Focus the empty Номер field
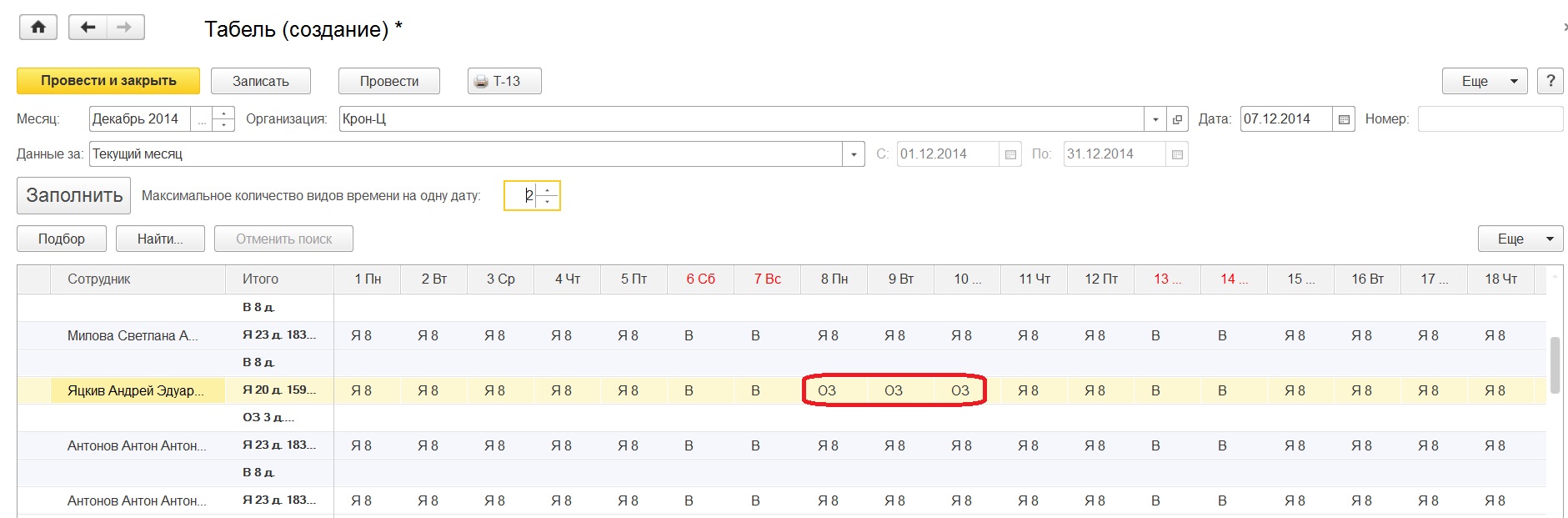The image size is (1568, 518). pos(1490,119)
